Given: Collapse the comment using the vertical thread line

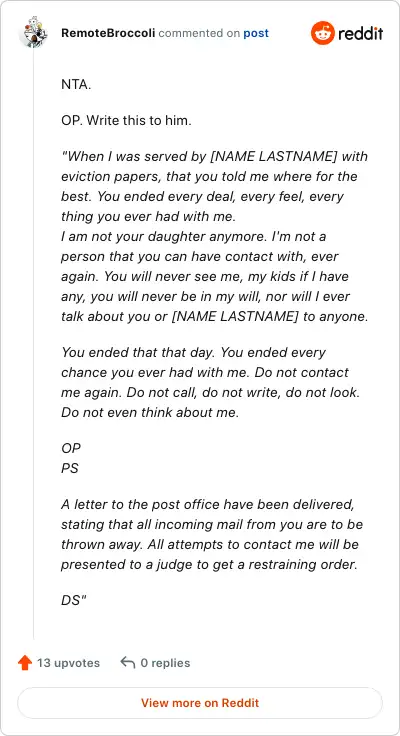Looking at the screenshot, I should point(33,343).
